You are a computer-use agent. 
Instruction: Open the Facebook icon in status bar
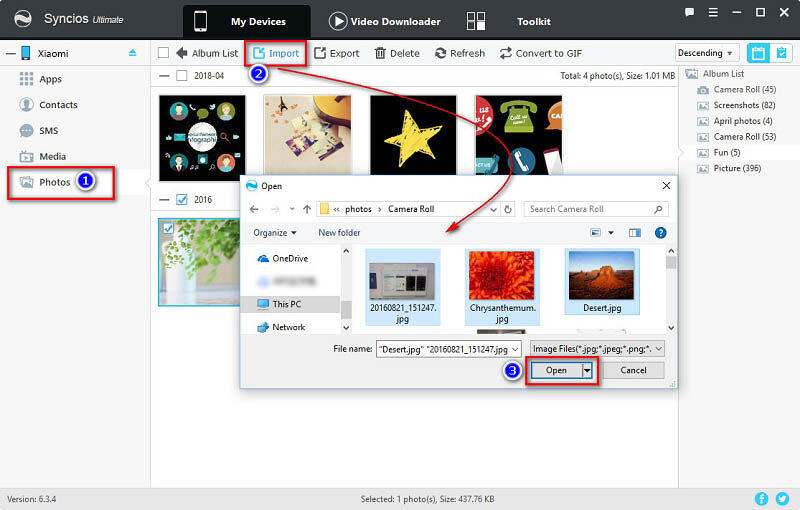[761, 498]
